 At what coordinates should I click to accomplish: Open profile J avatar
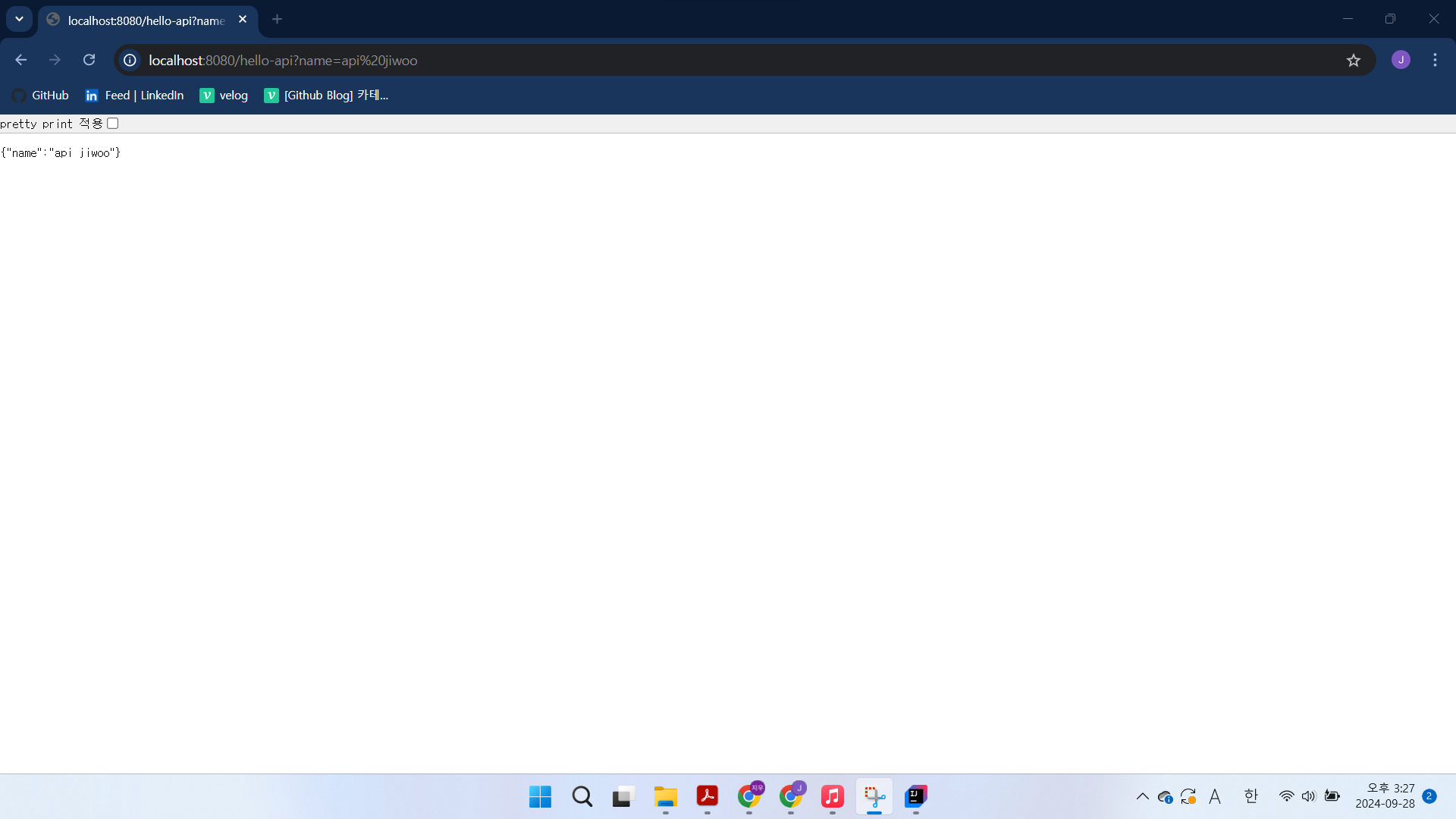coord(1401,60)
